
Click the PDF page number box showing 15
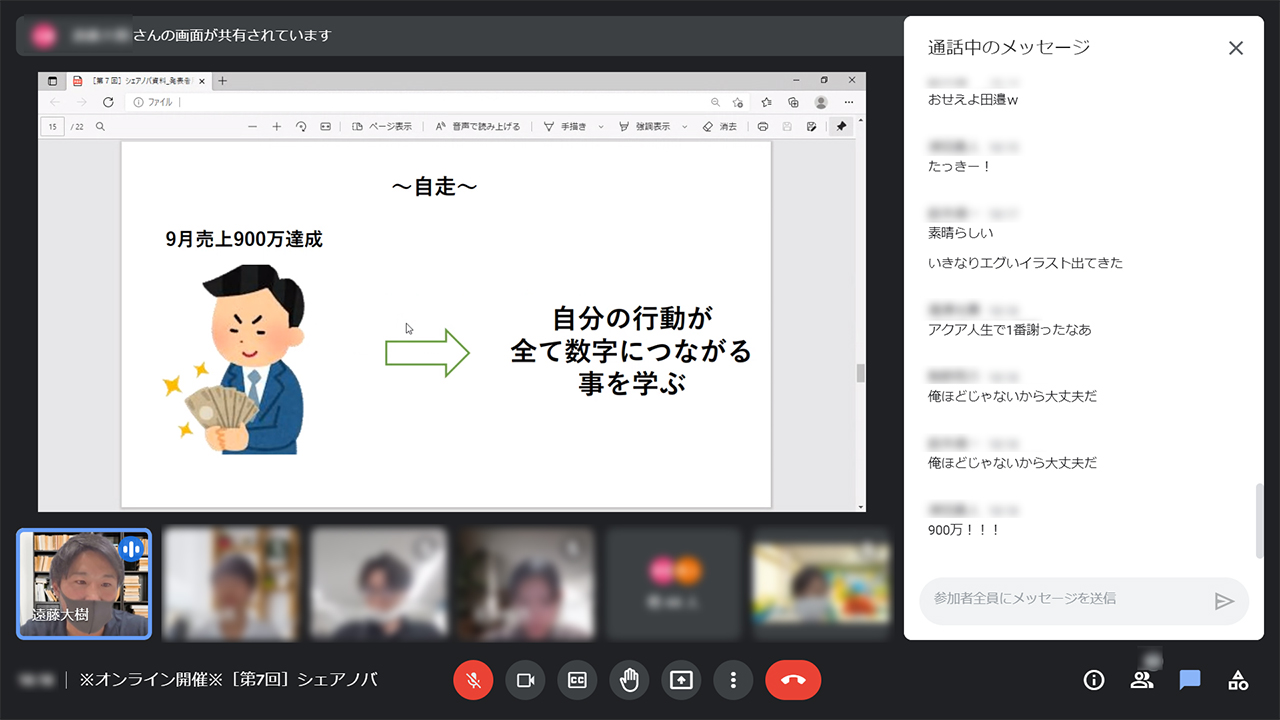pyautogui.click(x=51, y=127)
